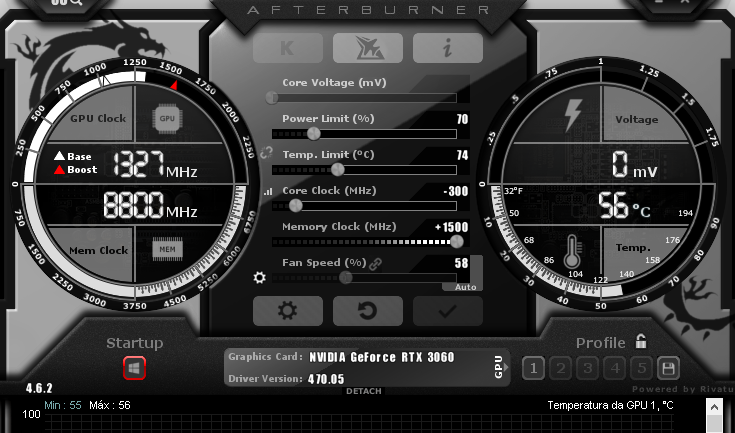Click the thermometer temperature icon

click(572, 252)
